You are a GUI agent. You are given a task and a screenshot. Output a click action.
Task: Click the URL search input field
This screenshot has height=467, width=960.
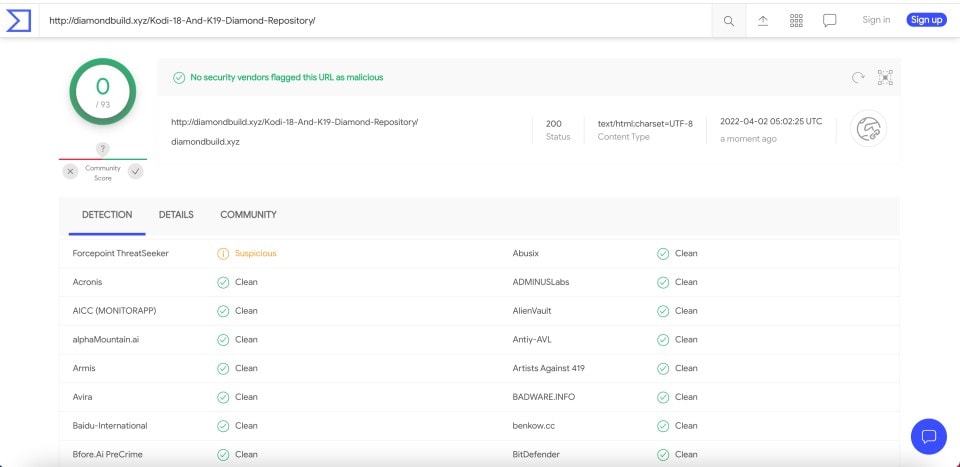click(375, 20)
